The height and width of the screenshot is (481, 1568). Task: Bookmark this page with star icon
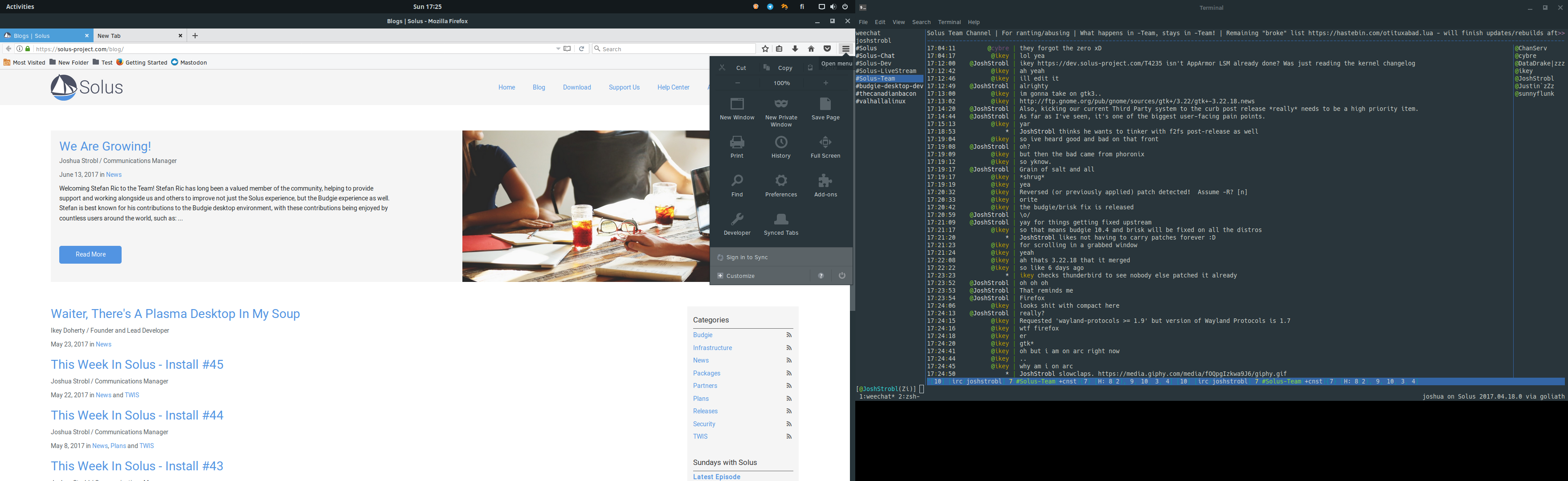click(x=765, y=49)
